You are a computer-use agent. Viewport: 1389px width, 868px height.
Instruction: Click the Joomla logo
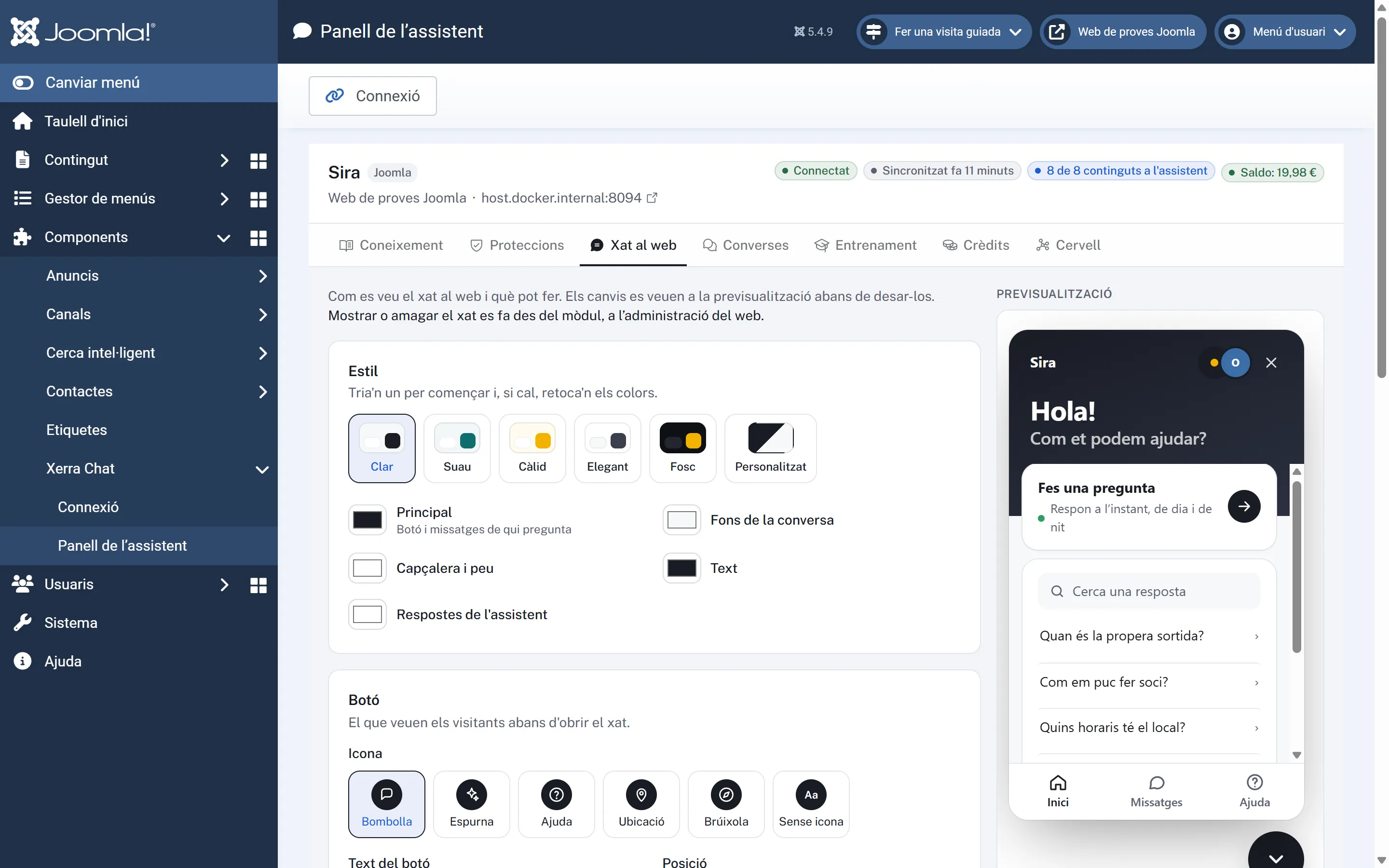coord(82,31)
